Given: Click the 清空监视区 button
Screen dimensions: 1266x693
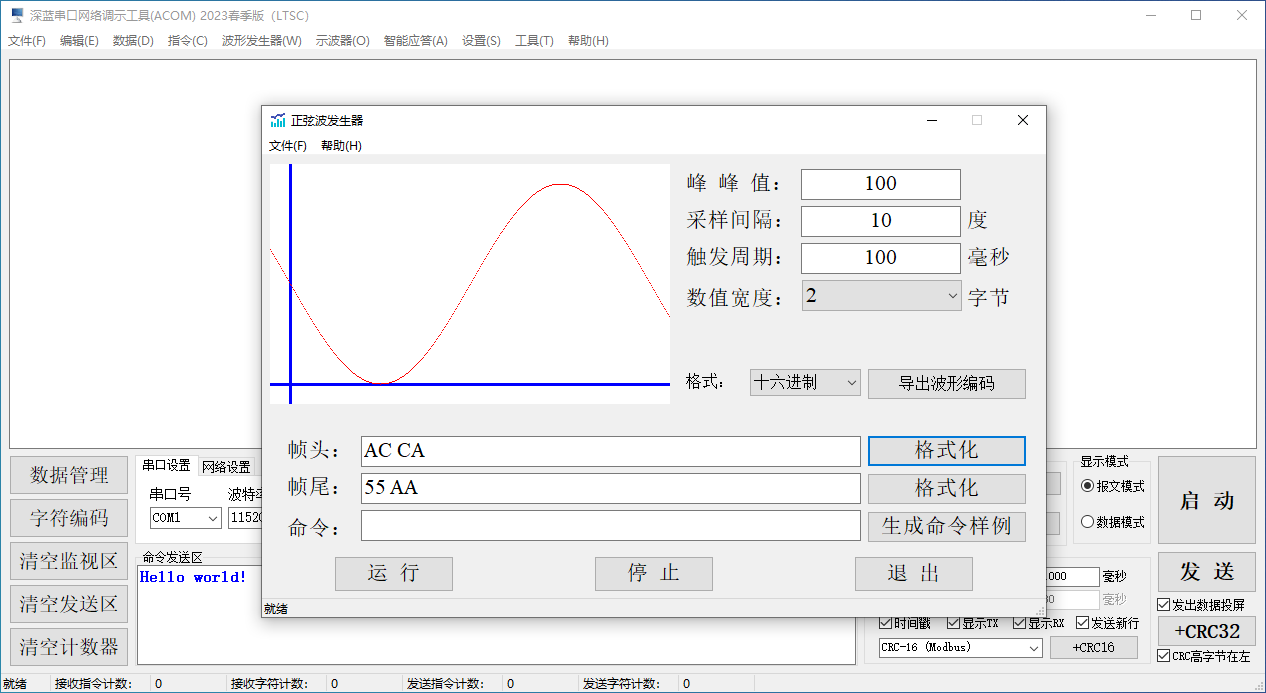Looking at the screenshot, I should coord(69,561).
